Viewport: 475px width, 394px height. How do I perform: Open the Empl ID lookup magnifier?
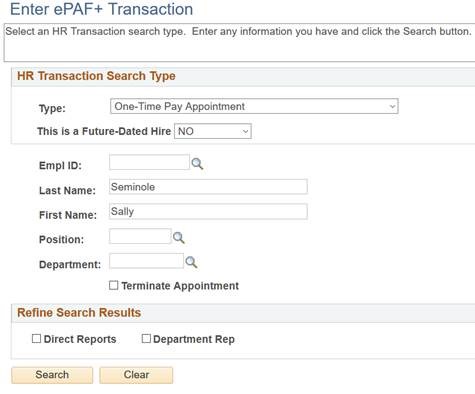pos(197,164)
